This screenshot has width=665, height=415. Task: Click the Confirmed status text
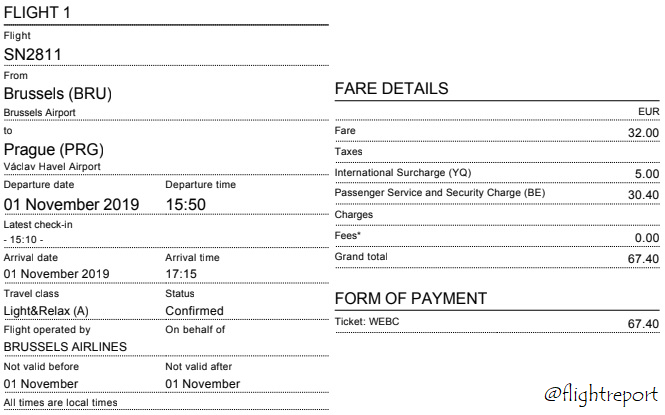click(x=195, y=311)
